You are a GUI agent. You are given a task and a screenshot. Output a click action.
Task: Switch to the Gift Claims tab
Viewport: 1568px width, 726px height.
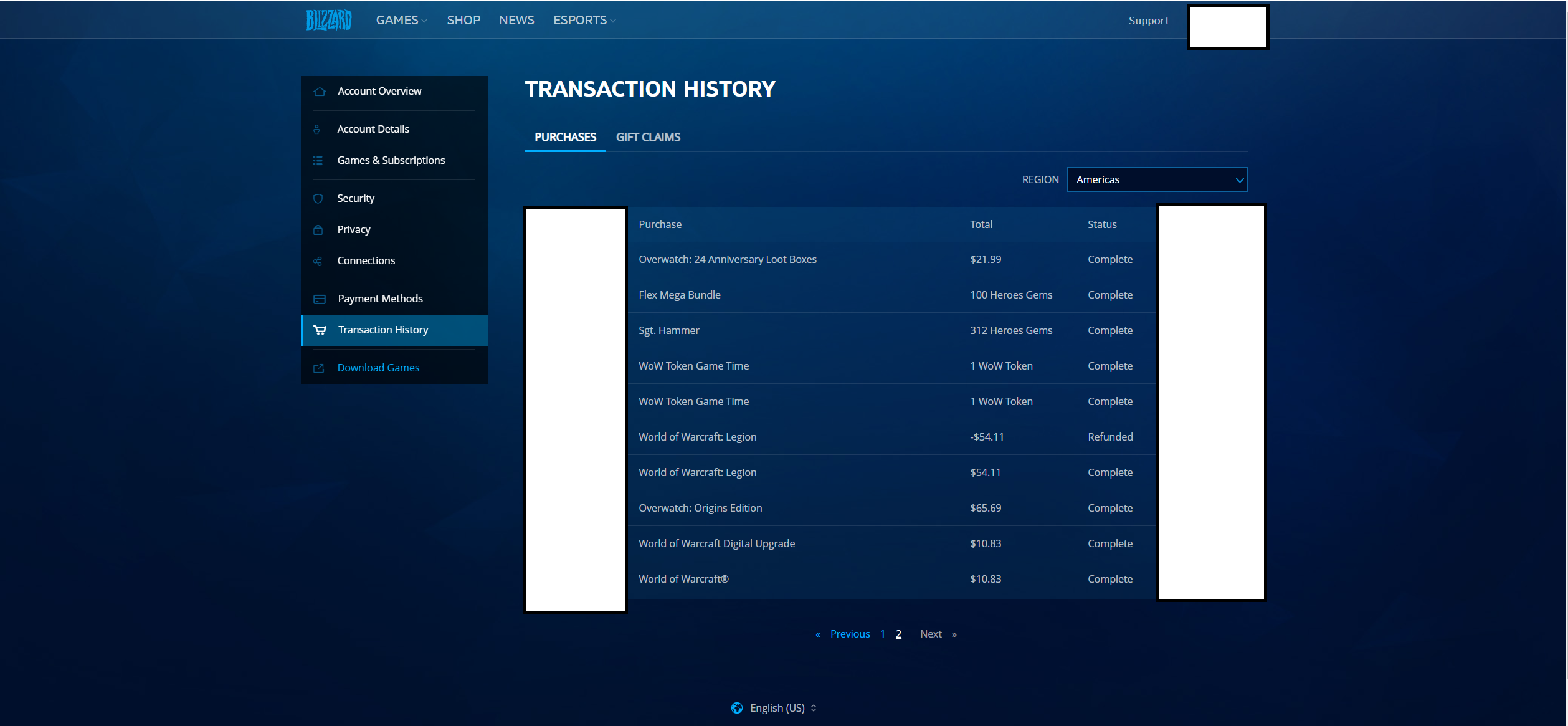tap(648, 137)
